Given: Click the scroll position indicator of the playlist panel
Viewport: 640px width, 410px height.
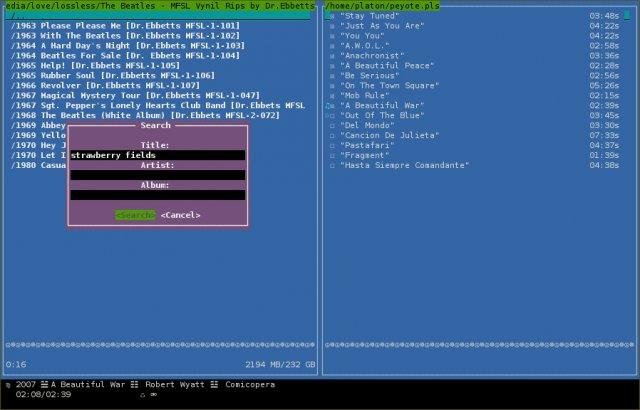Looking at the screenshot, I should (x=627, y=16).
